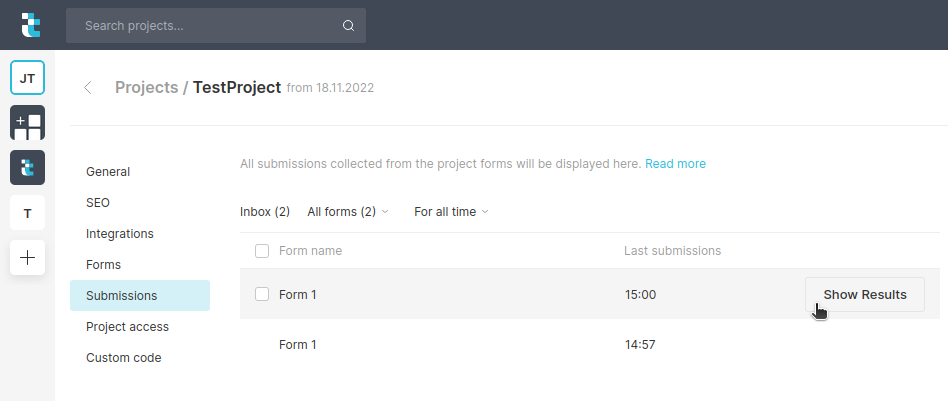Switch to the SEO tab
Viewport: 948px width, 401px height.
[x=98, y=203]
